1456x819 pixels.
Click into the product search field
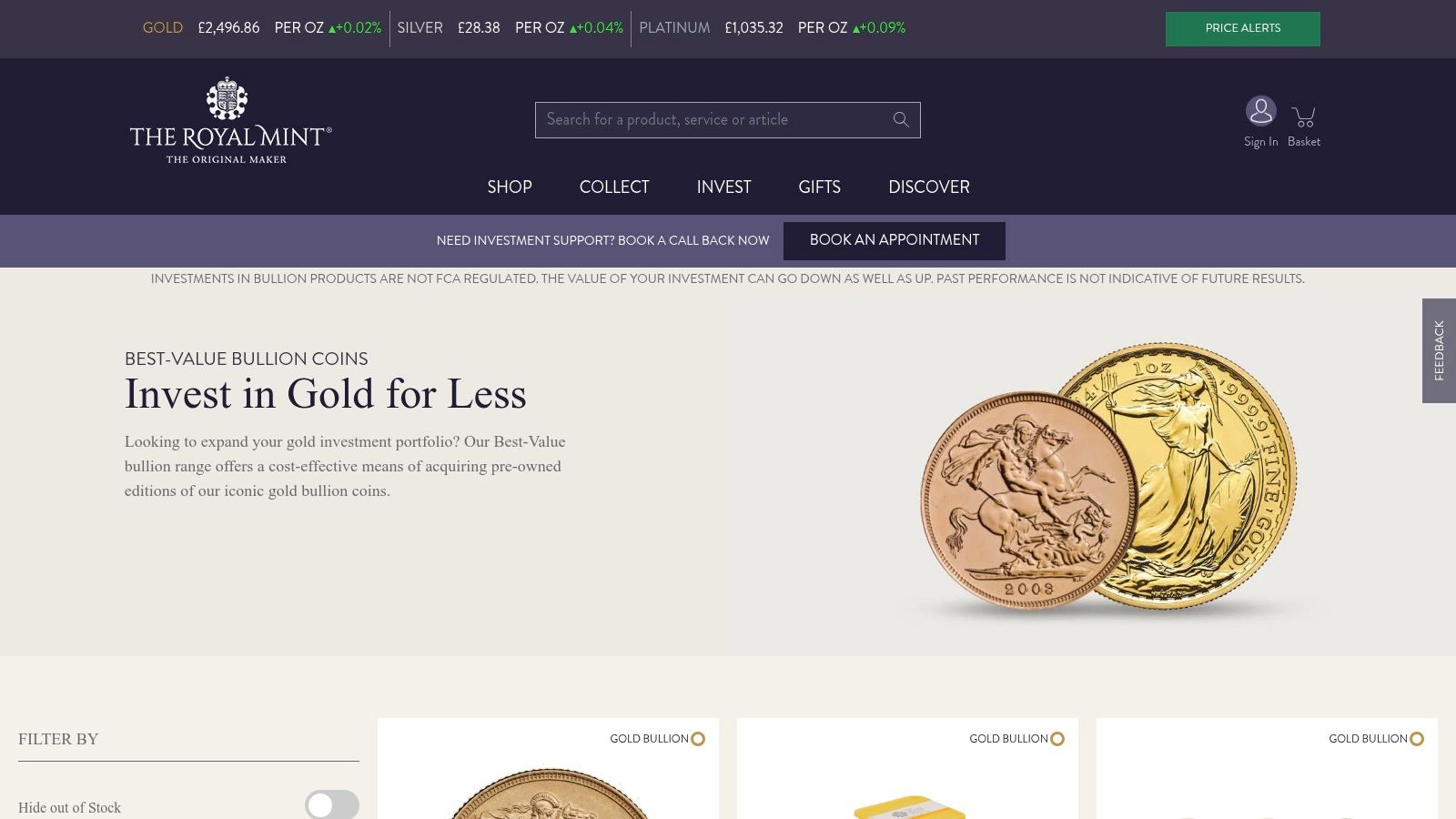point(710,120)
